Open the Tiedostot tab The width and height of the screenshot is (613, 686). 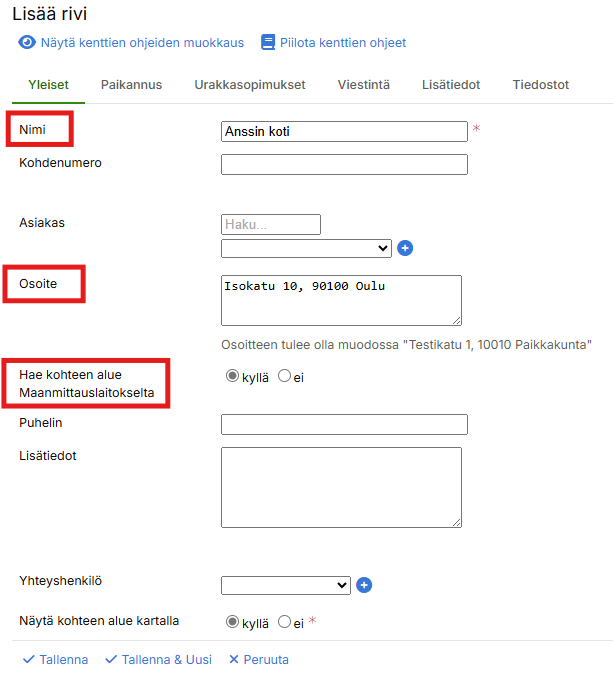[x=541, y=85]
